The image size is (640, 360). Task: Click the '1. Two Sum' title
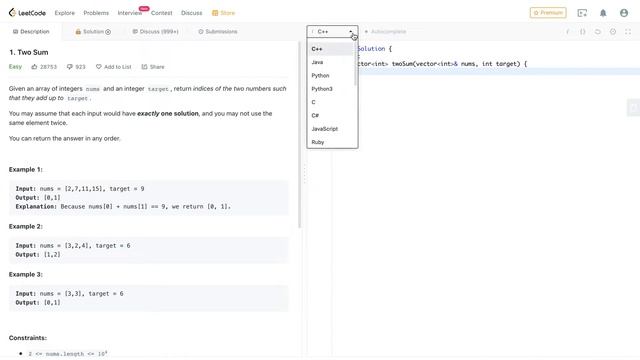click(29, 52)
